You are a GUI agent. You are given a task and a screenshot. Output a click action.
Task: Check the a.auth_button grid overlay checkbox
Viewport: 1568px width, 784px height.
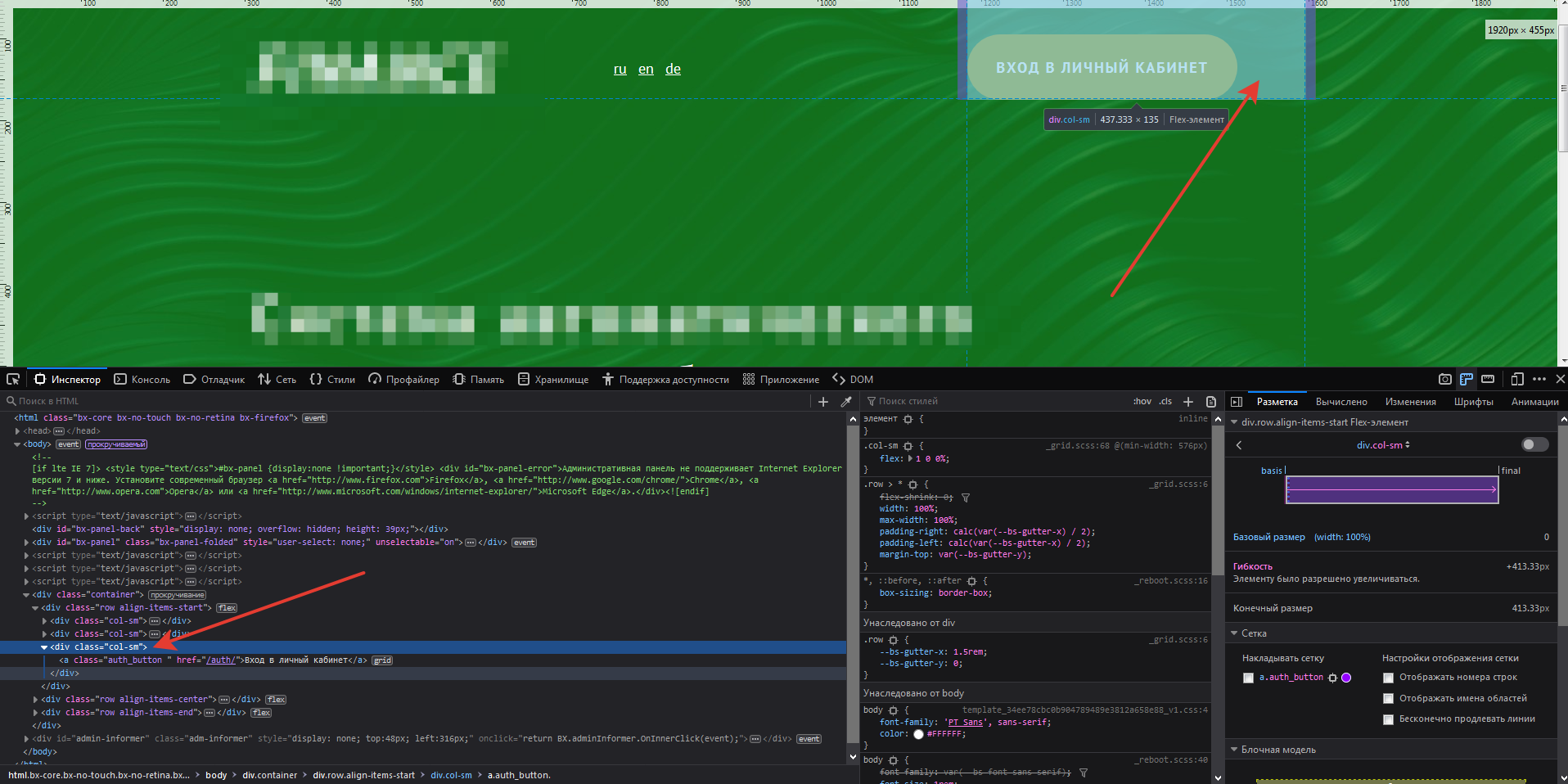click(1248, 678)
